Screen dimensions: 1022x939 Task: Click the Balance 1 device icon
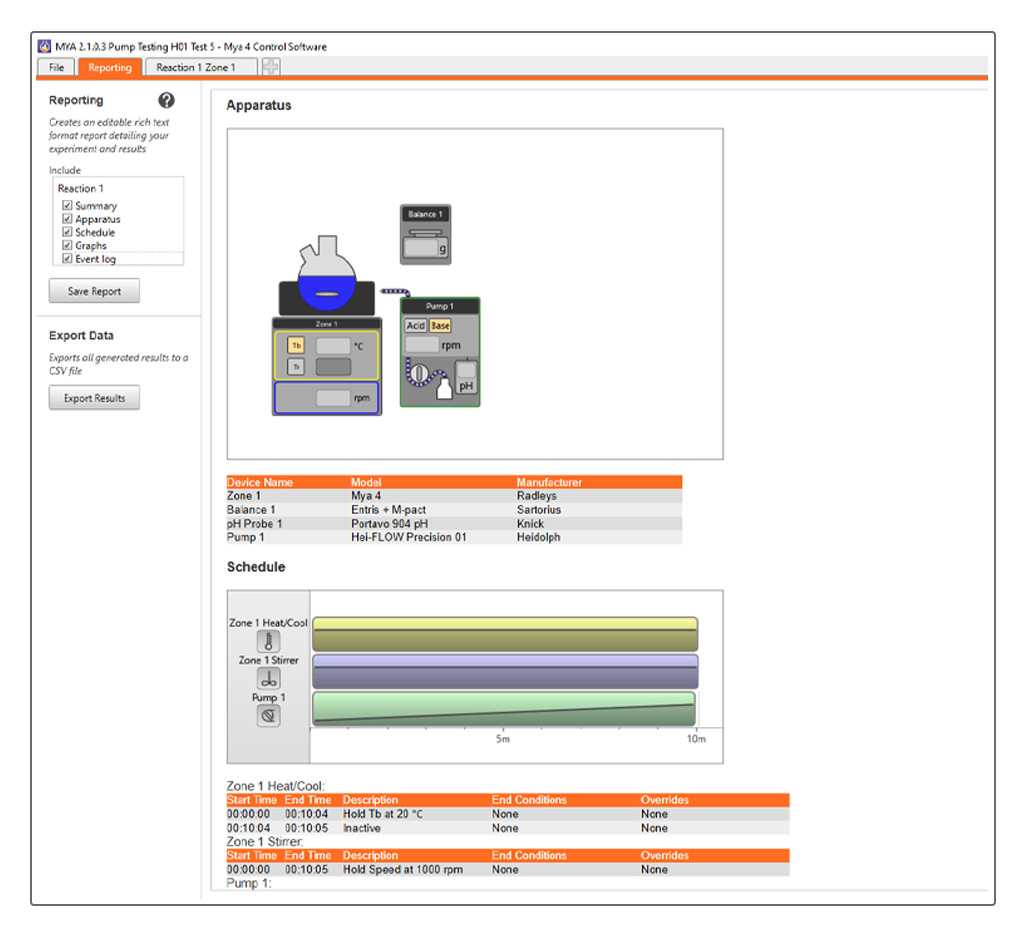point(425,235)
